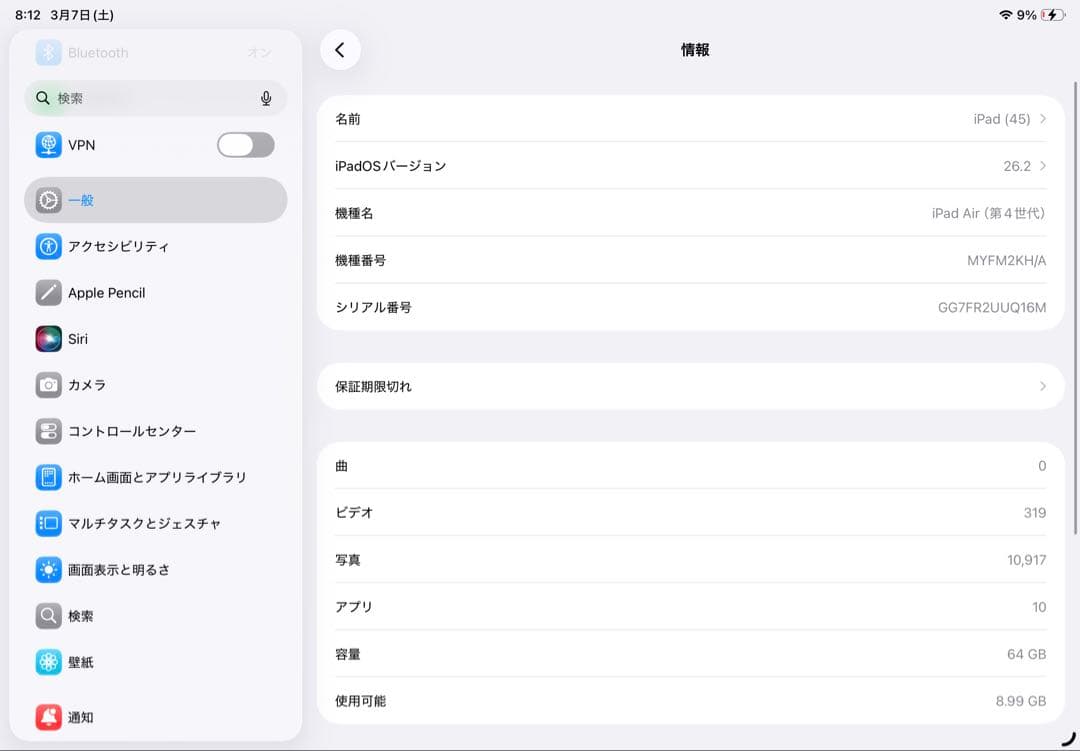
Task: Click the 曲 row label
Action: pyautogui.click(x=342, y=466)
